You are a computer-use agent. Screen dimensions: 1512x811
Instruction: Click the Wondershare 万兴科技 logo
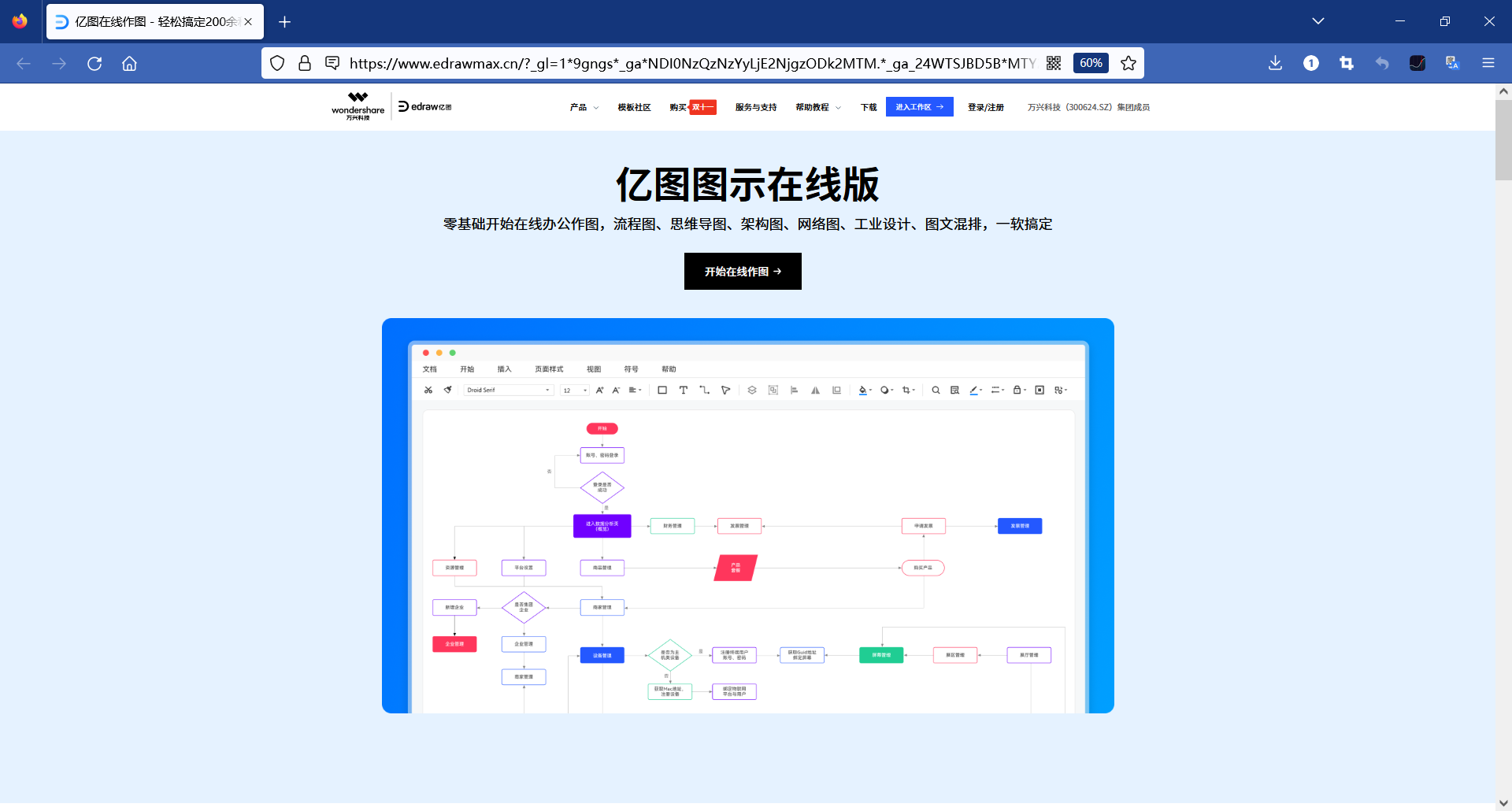coord(358,106)
